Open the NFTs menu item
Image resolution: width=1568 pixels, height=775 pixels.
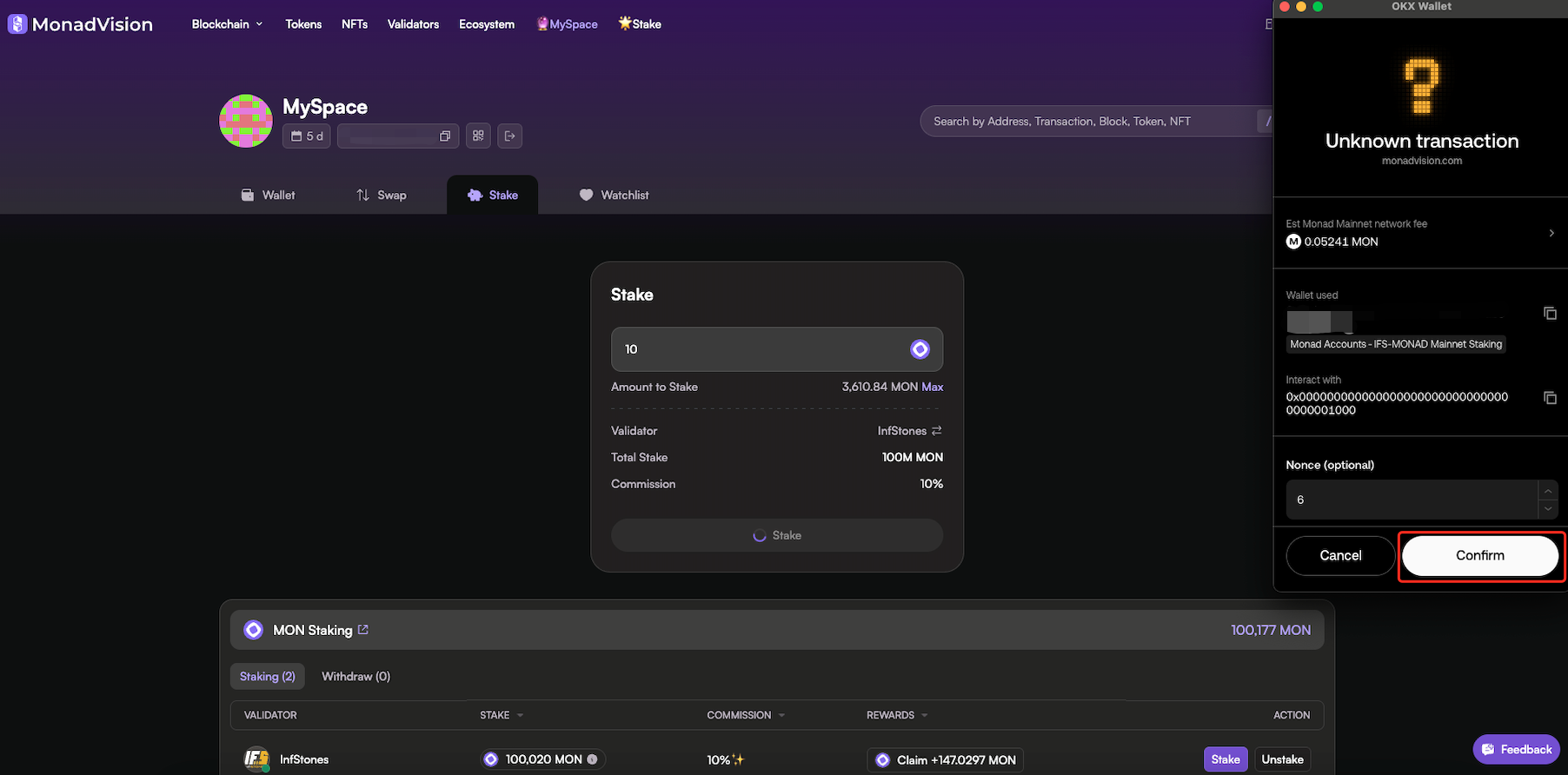tap(355, 24)
